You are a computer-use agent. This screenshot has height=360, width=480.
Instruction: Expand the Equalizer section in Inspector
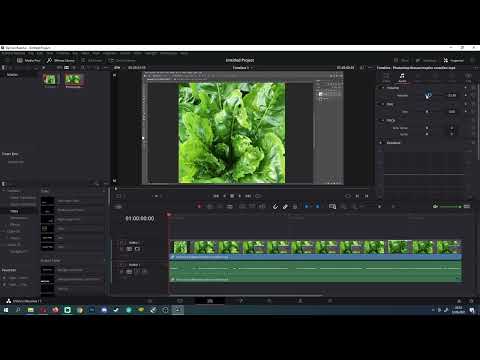tap(381, 143)
